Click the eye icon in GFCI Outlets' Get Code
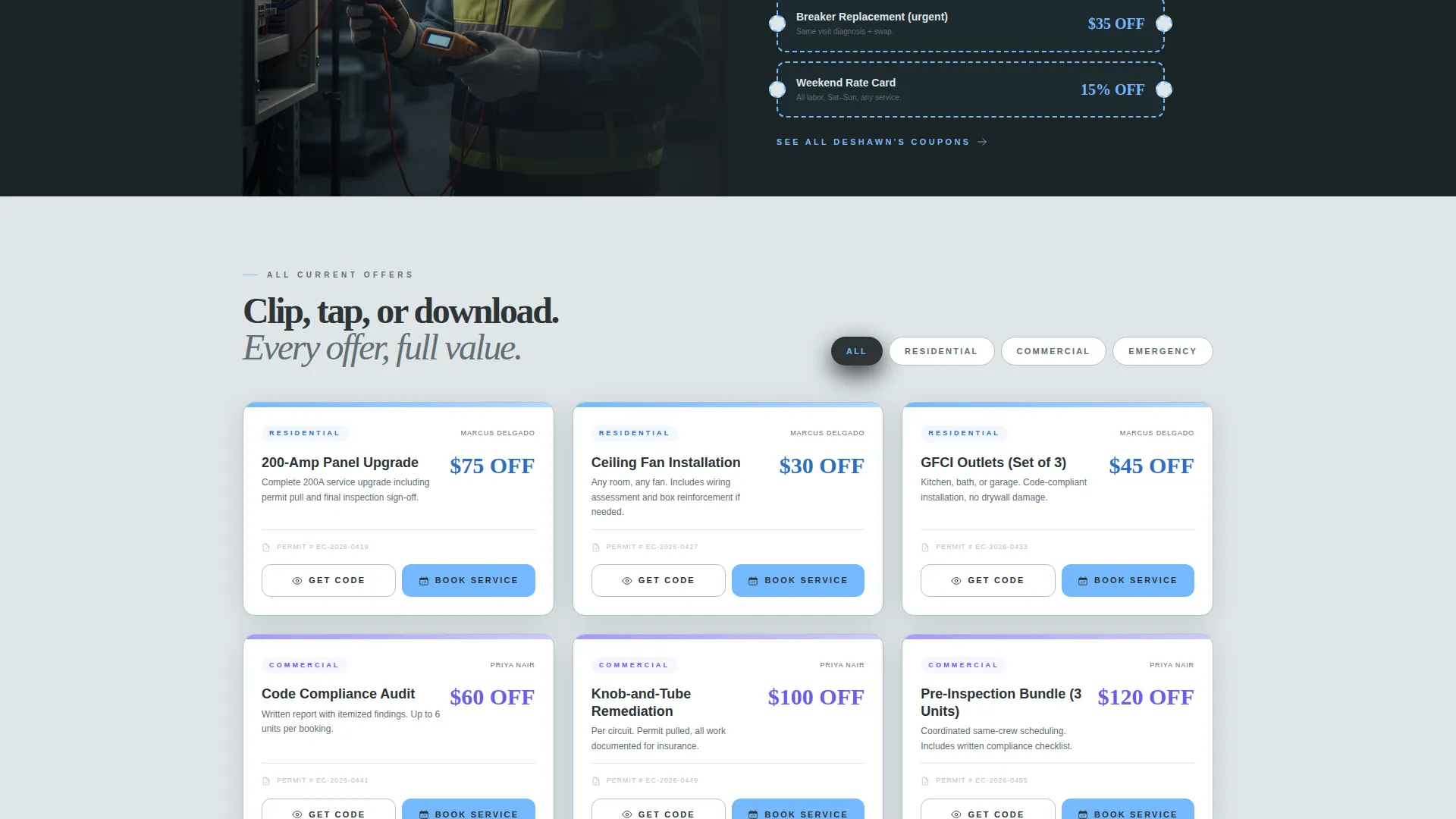The height and width of the screenshot is (819, 1456). 956,581
